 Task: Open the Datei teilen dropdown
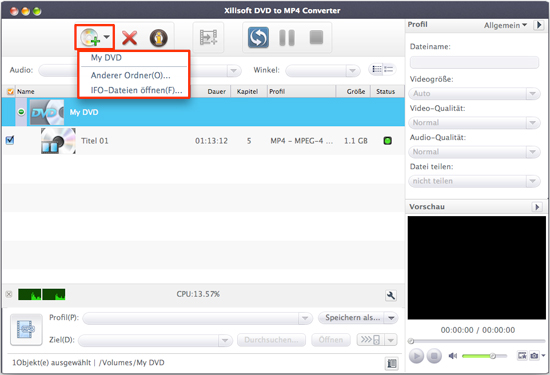pos(474,181)
